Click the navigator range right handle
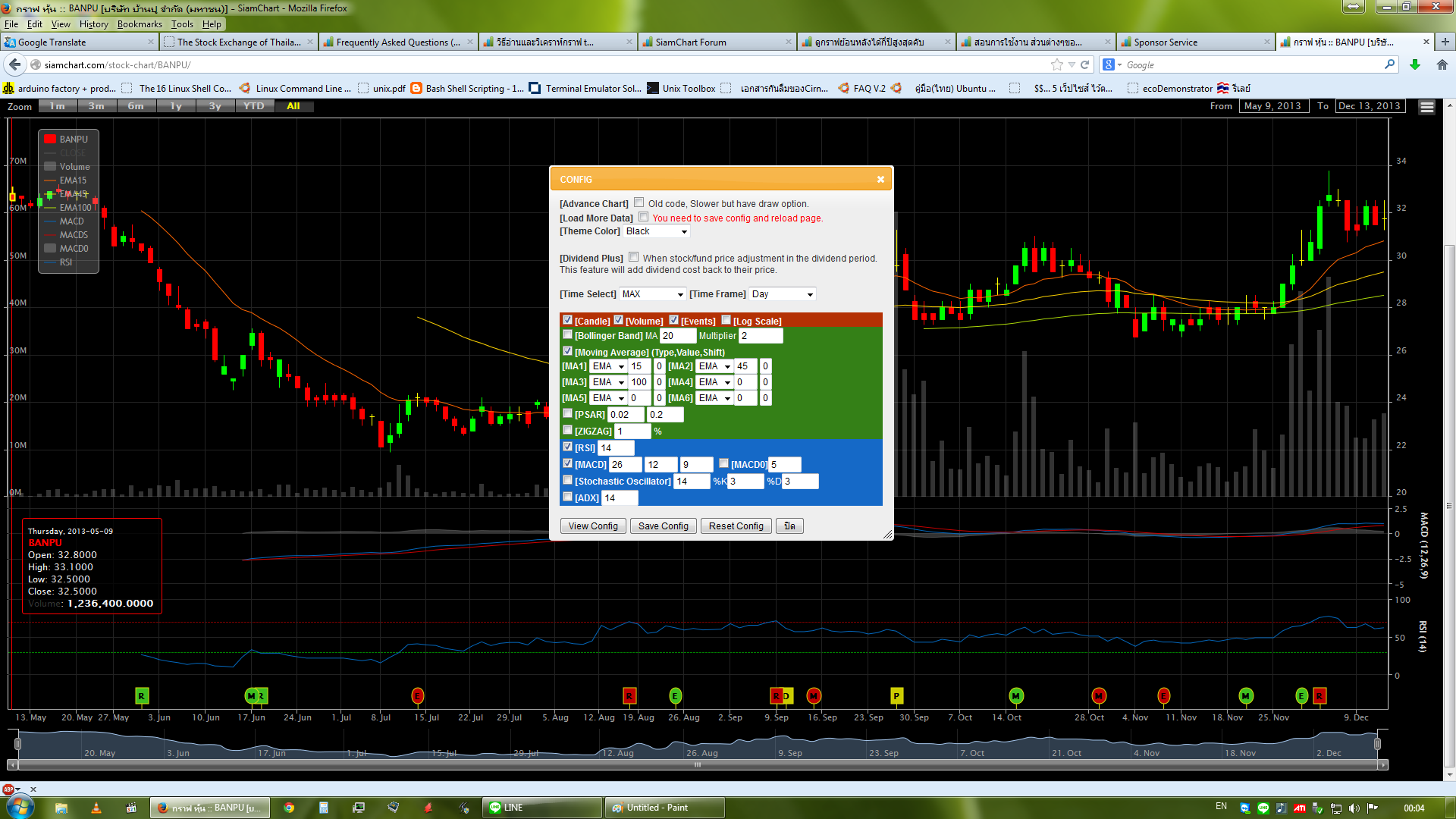The image size is (1456, 819). coord(1377,744)
